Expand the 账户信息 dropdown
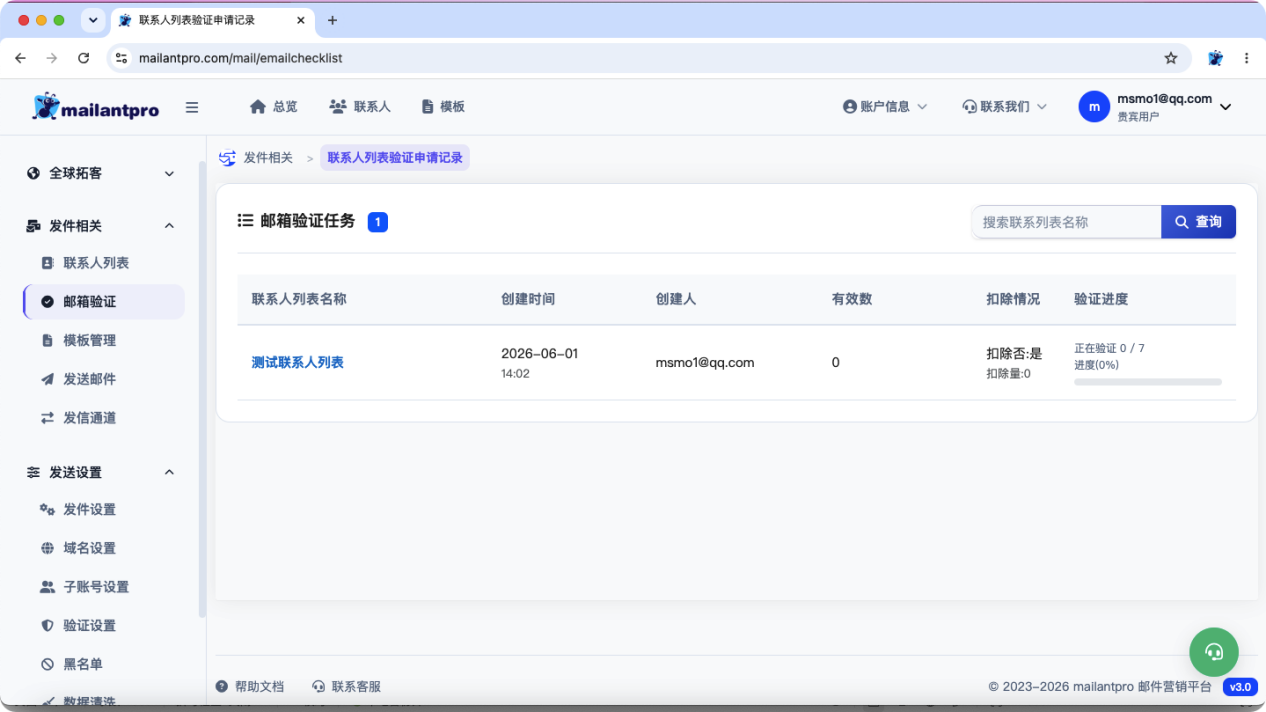The height and width of the screenshot is (712, 1266). tap(885, 106)
